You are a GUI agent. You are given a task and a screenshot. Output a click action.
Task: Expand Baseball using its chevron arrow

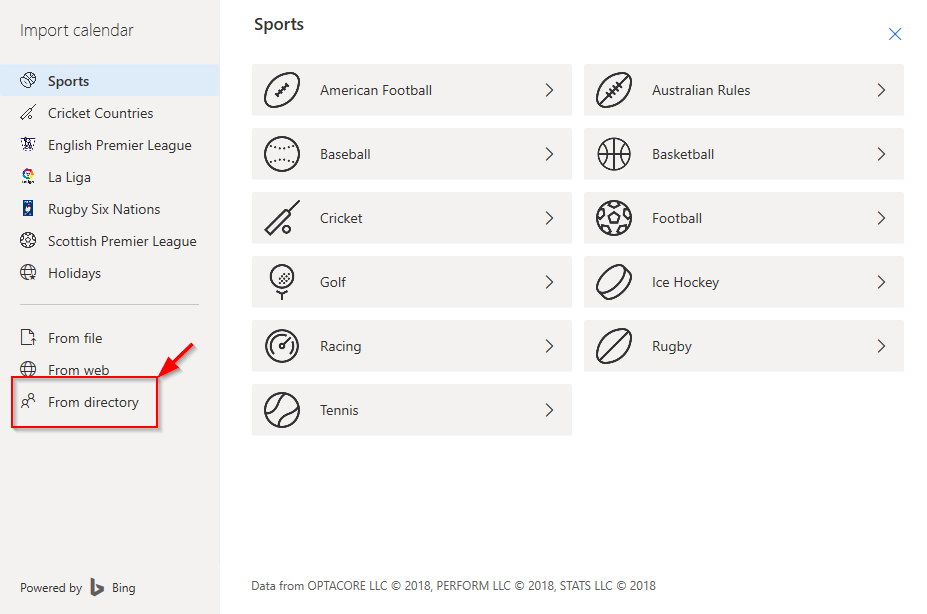coord(549,154)
